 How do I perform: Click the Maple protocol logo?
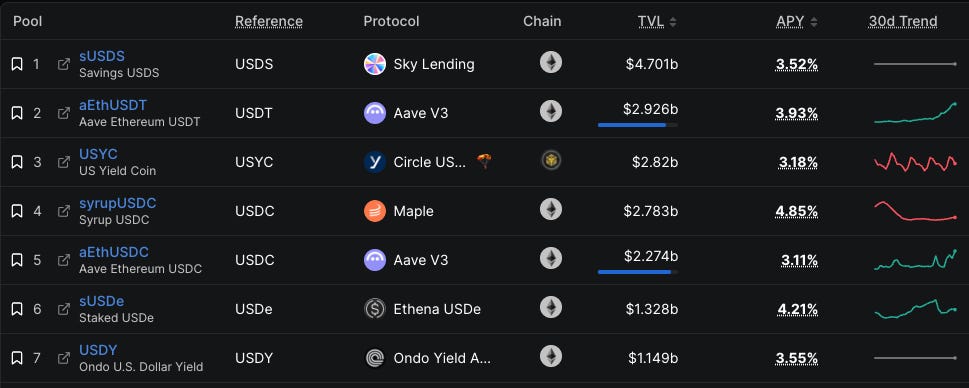tap(374, 211)
